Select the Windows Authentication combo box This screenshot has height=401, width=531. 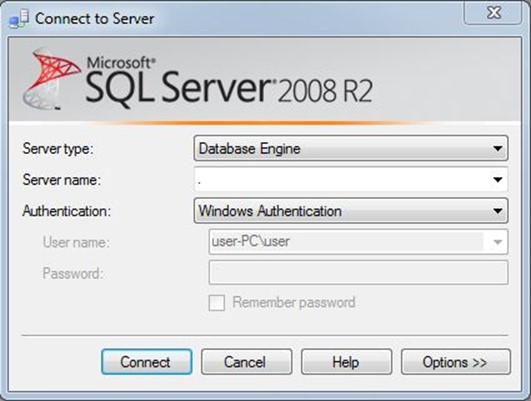(x=351, y=211)
